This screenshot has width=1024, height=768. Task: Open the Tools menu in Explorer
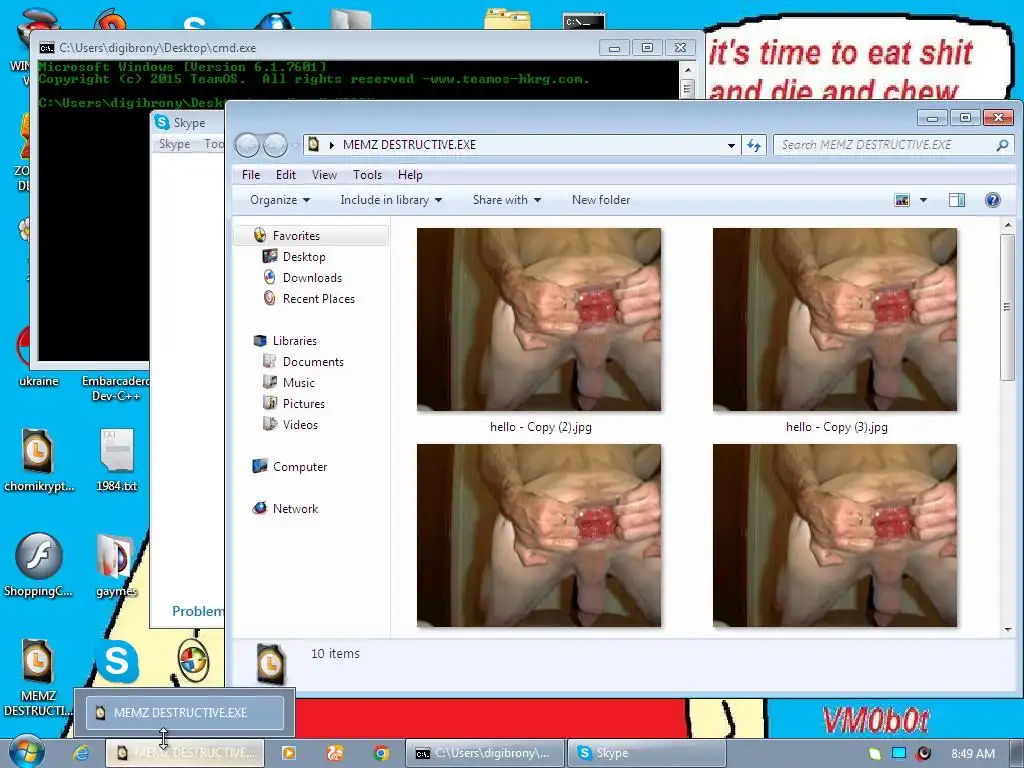click(367, 175)
